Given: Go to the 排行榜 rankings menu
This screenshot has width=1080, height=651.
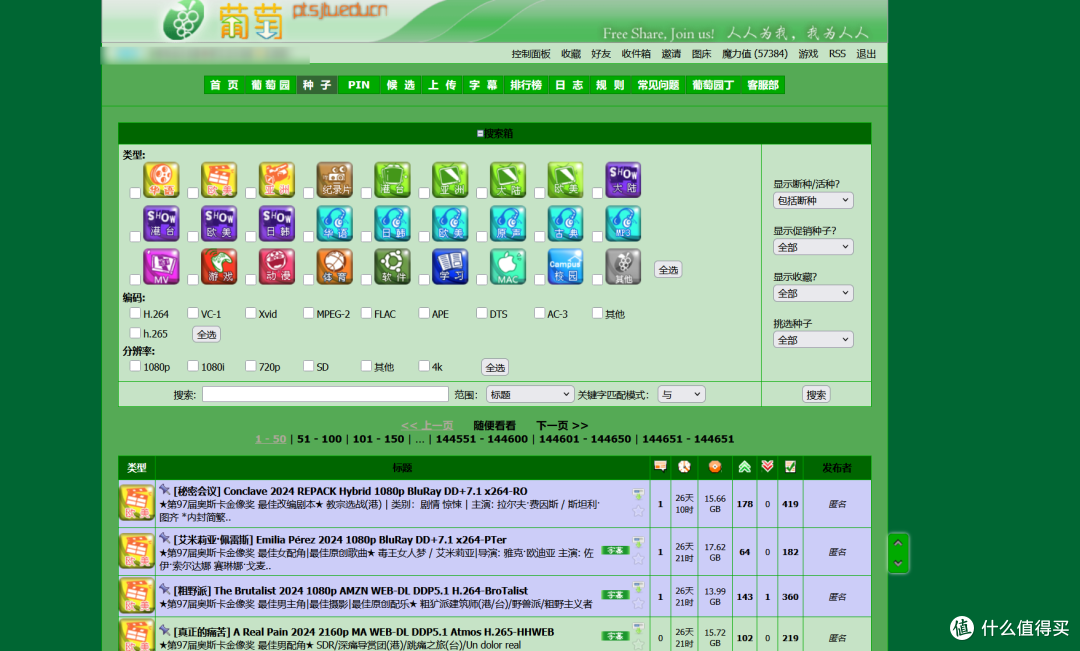Looking at the screenshot, I should (x=526, y=85).
